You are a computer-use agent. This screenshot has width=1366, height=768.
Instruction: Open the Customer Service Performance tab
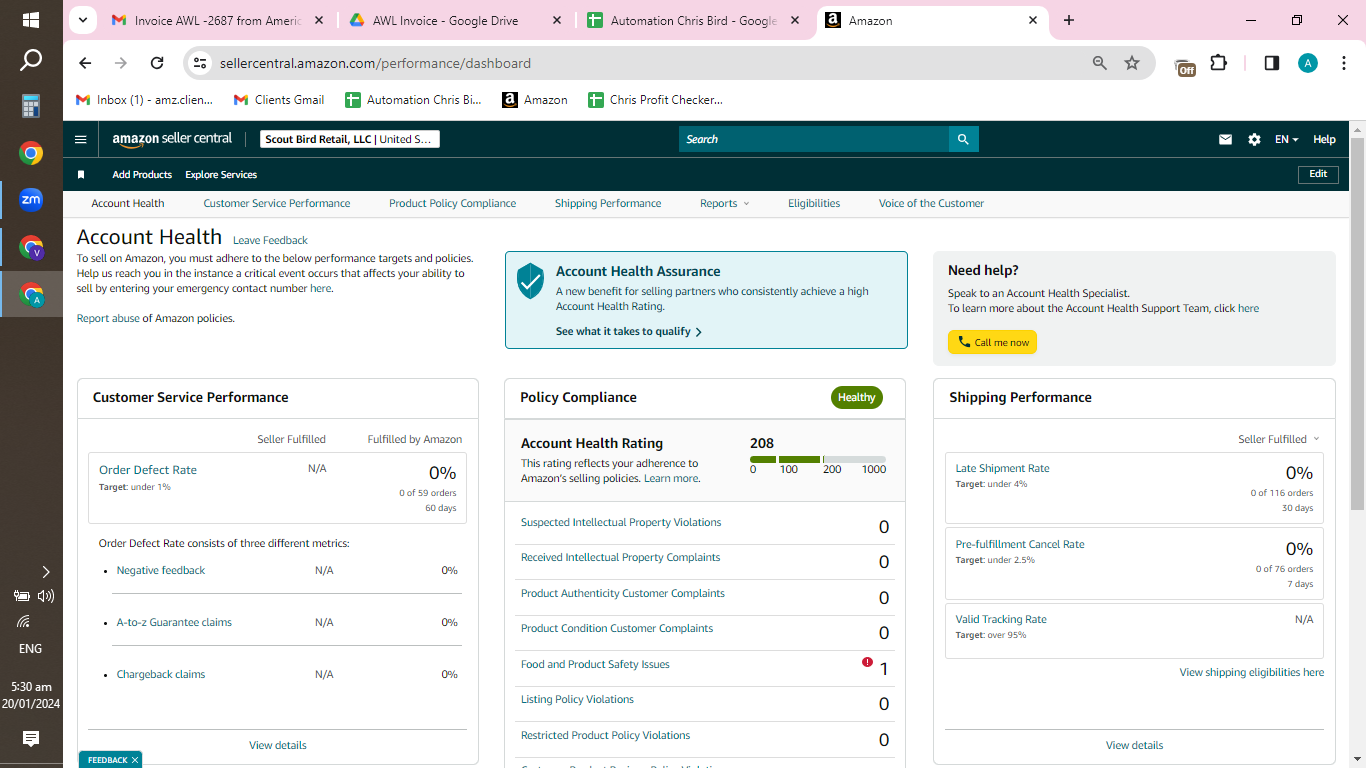(277, 203)
